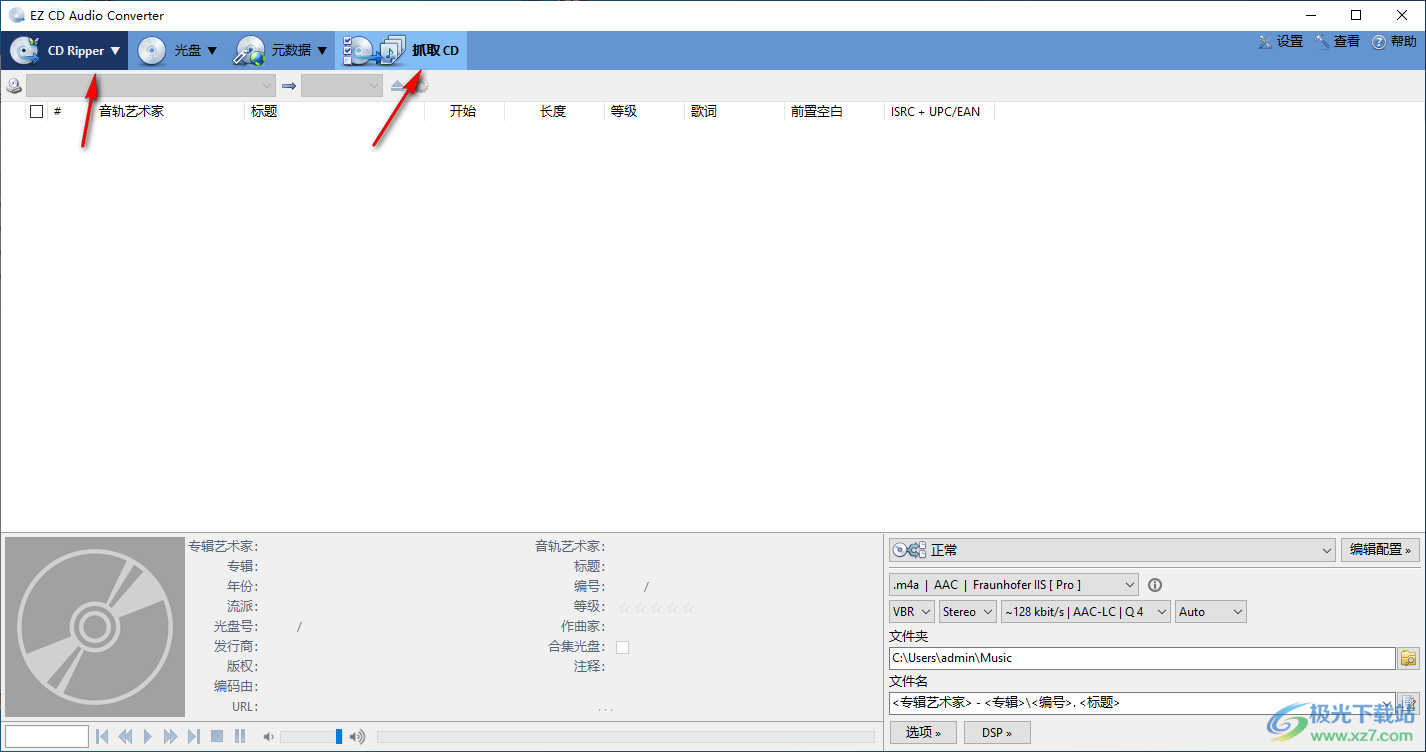Click the encoder info icon
Image resolution: width=1426 pixels, height=752 pixels.
pyautogui.click(x=1154, y=585)
